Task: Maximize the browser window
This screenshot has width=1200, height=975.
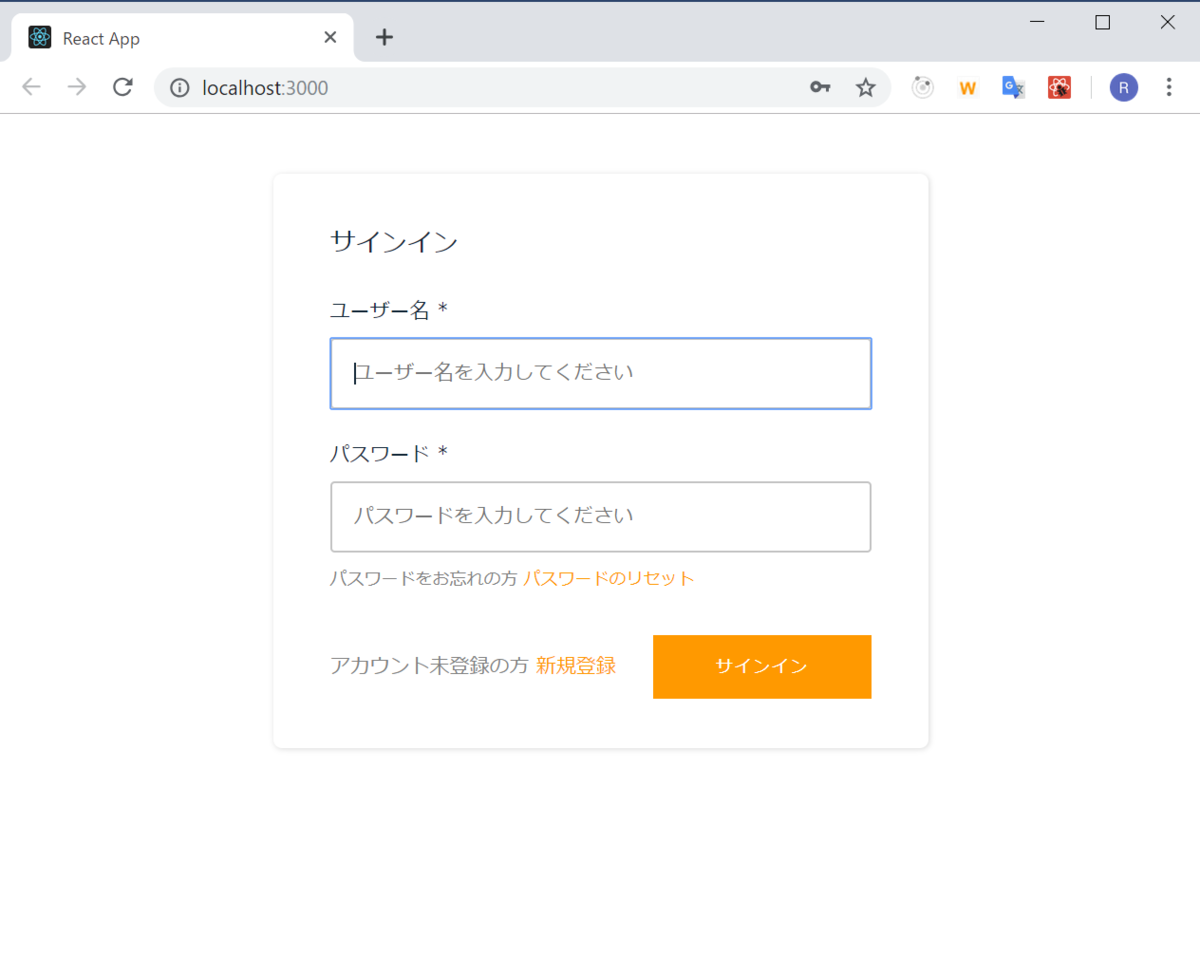Action: [x=1103, y=22]
